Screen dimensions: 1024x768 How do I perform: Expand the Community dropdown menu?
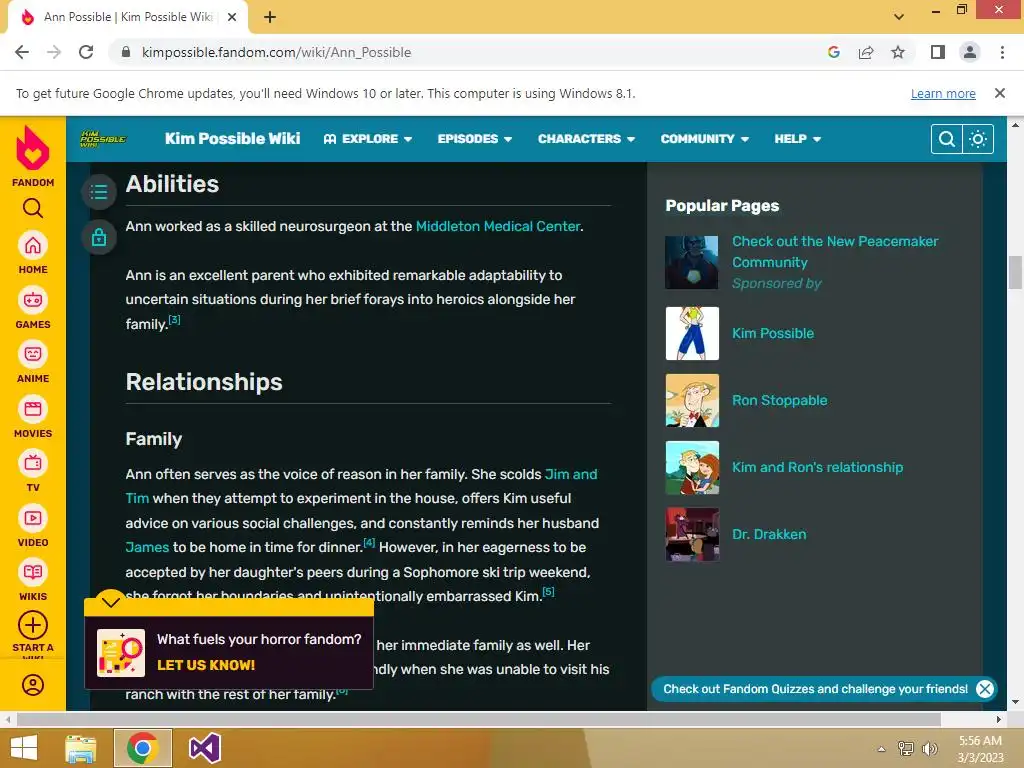tap(705, 139)
